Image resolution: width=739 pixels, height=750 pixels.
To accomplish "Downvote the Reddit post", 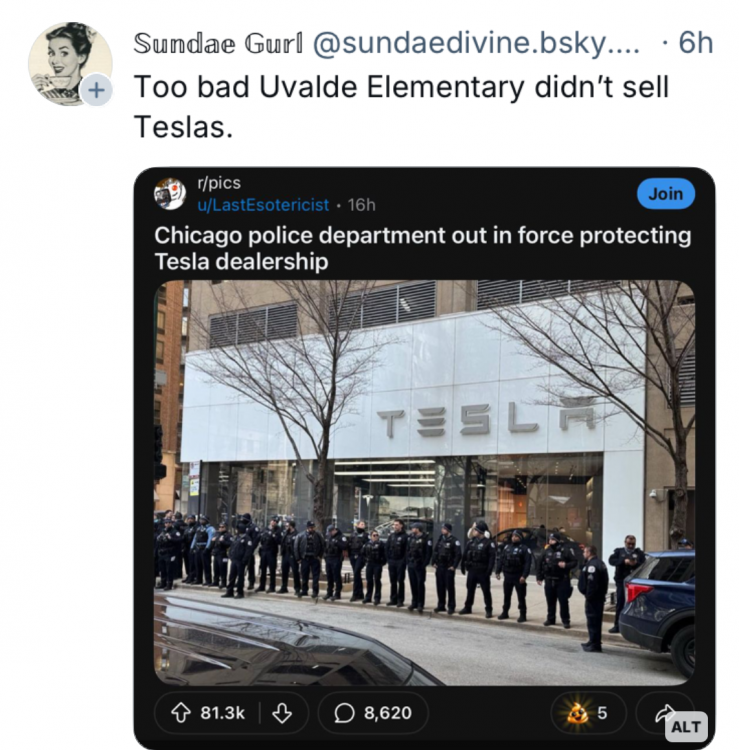I will tap(282, 712).
